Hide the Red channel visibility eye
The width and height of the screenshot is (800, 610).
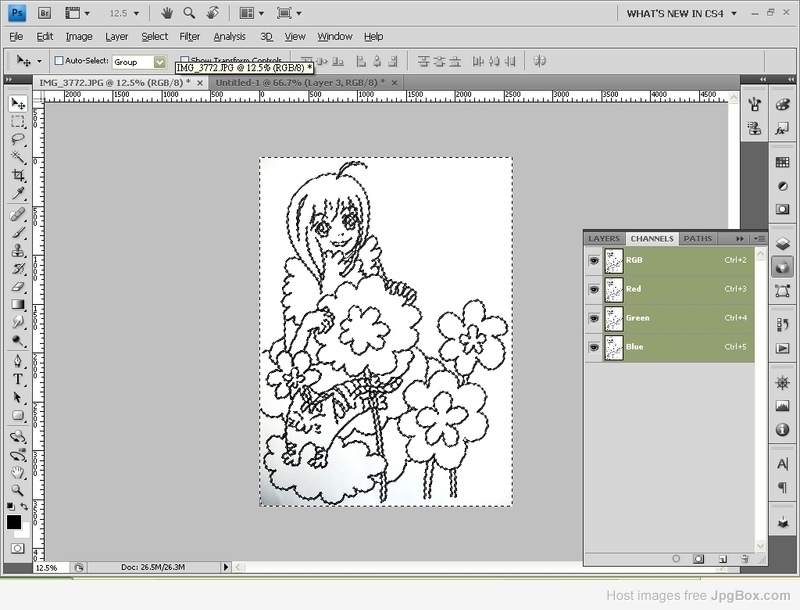(x=594, y=289)
